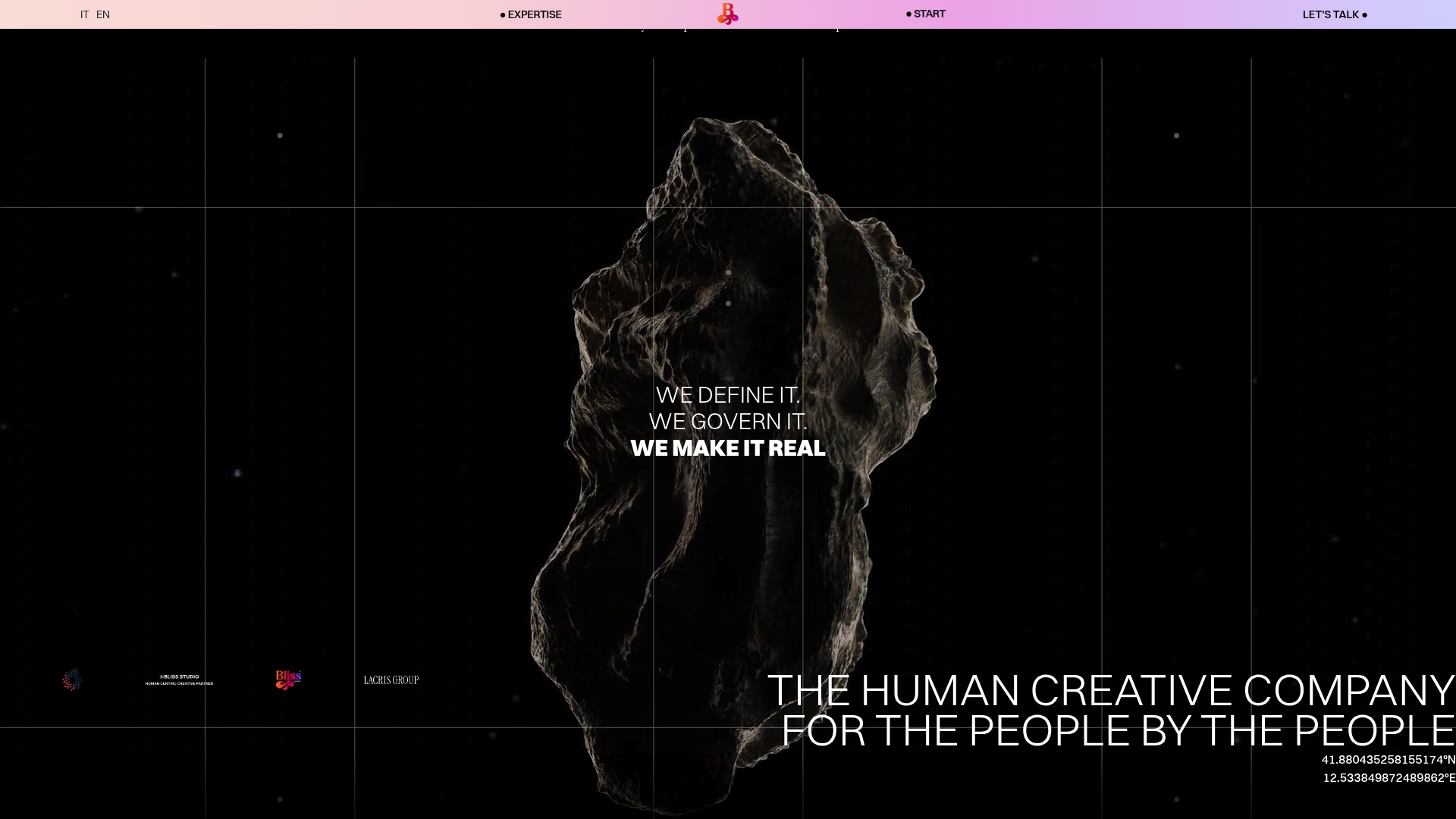
Task: Click the circular dotted swirl logo
Action: click(x=72, y=679)
